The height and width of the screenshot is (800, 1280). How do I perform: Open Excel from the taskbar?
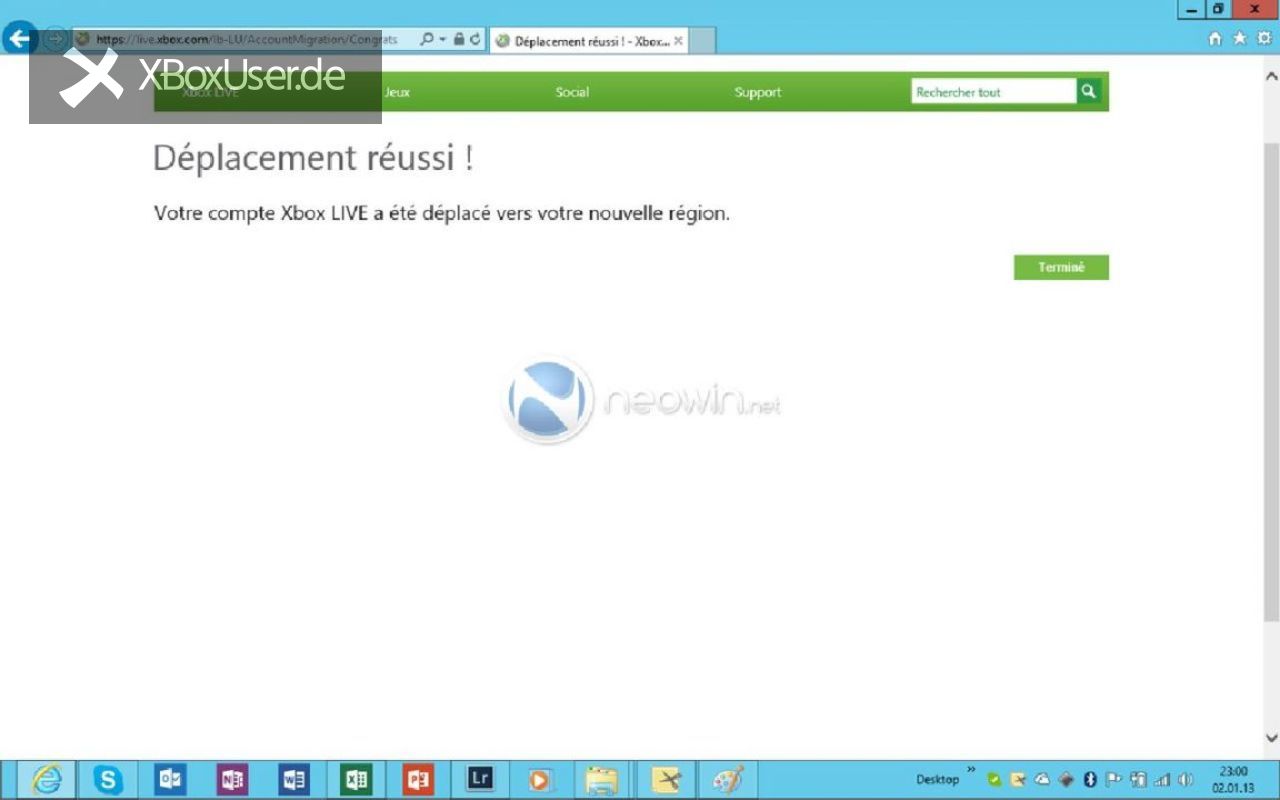click(356, 780)
